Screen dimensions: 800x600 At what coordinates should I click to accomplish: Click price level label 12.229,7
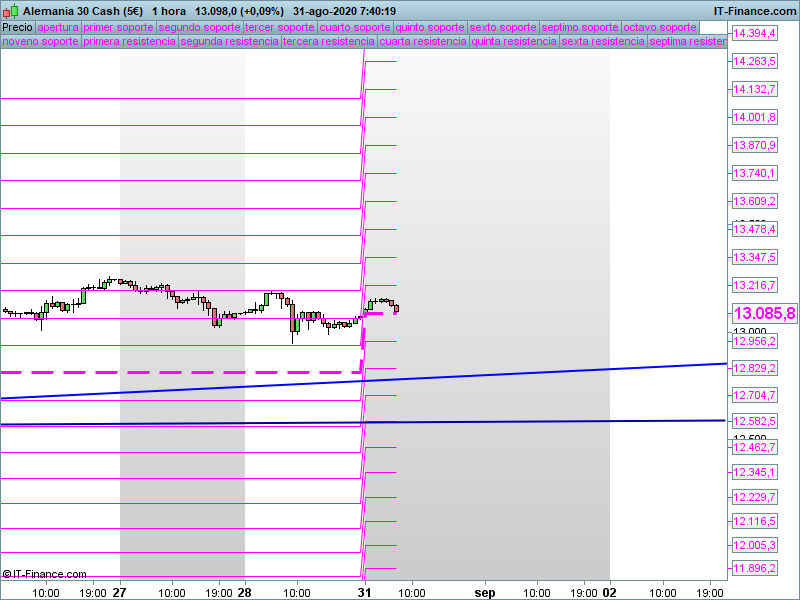tap(755, 497)
